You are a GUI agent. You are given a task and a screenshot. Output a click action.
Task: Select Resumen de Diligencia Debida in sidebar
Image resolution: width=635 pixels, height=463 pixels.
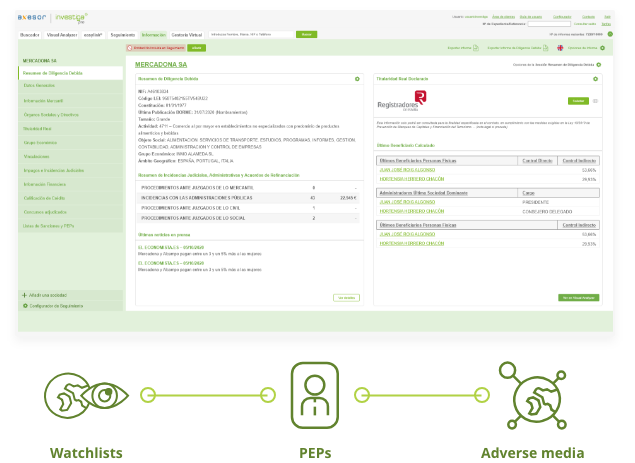[x=70, y=73]
